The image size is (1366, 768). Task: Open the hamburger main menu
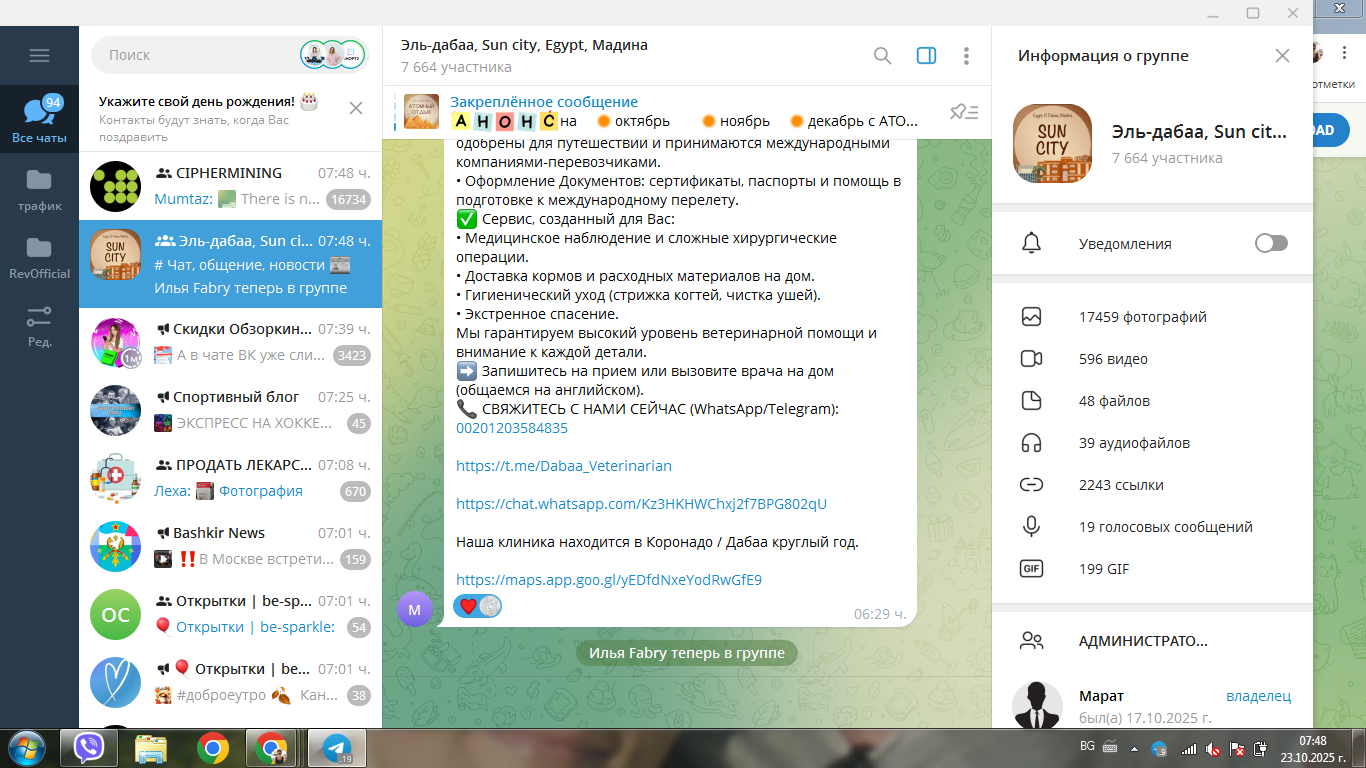click(39, 56)
